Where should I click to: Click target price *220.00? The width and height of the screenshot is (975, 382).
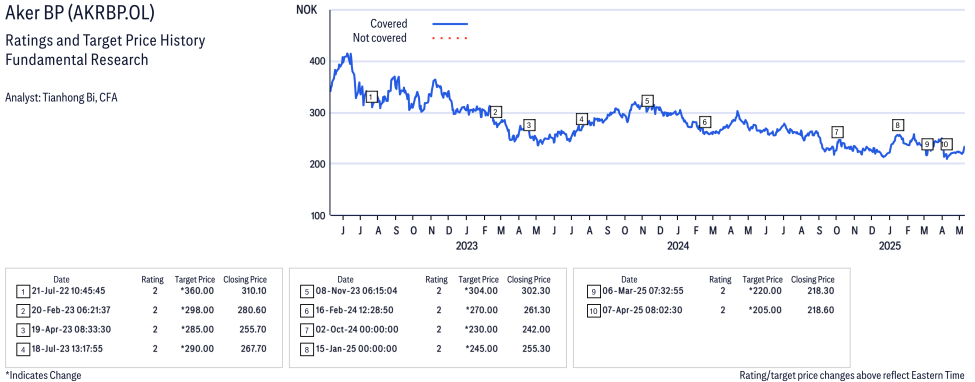click(765, 291)
